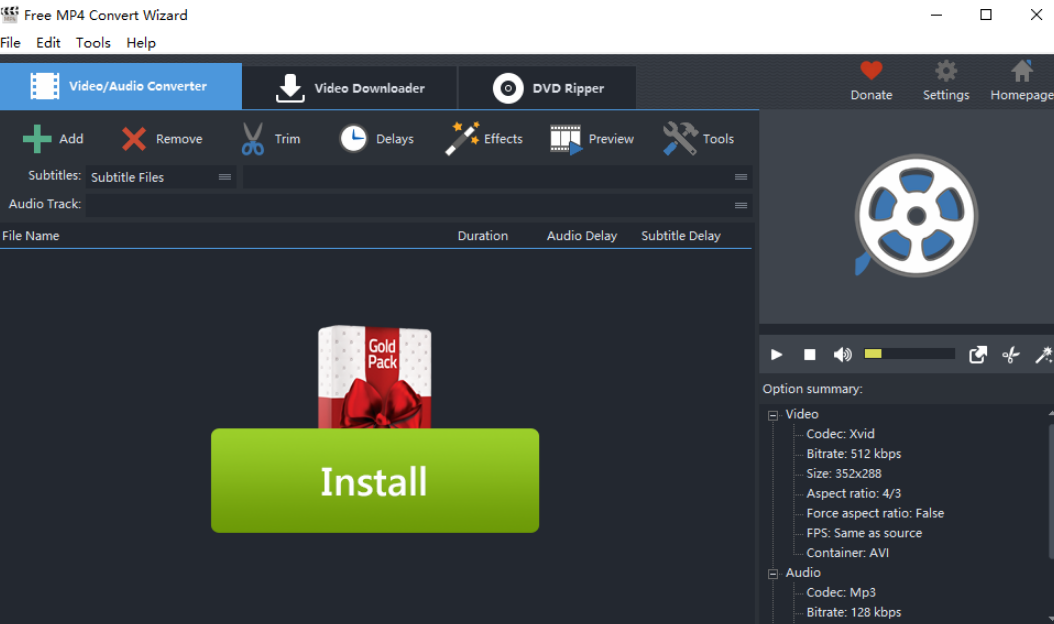Image resolution: width=1054 pixels, height=624 pixels.
Task: Play the preview video
Action: pyautogui.click(x=776, y=354)
